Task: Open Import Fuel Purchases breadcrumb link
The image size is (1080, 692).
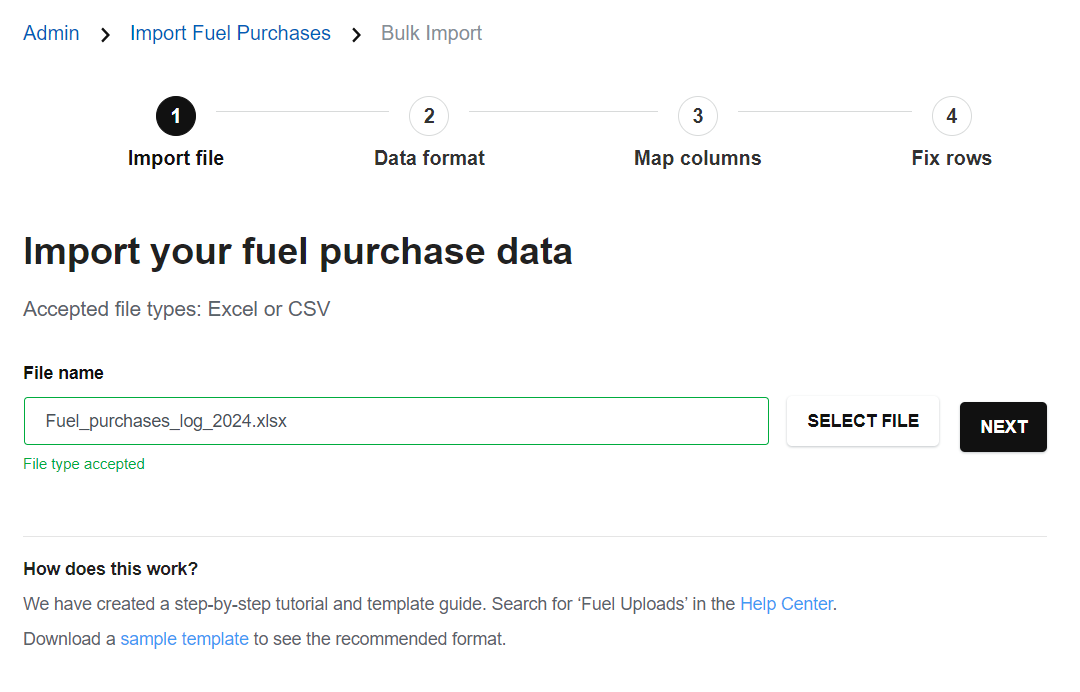Action: click(230, 33)
